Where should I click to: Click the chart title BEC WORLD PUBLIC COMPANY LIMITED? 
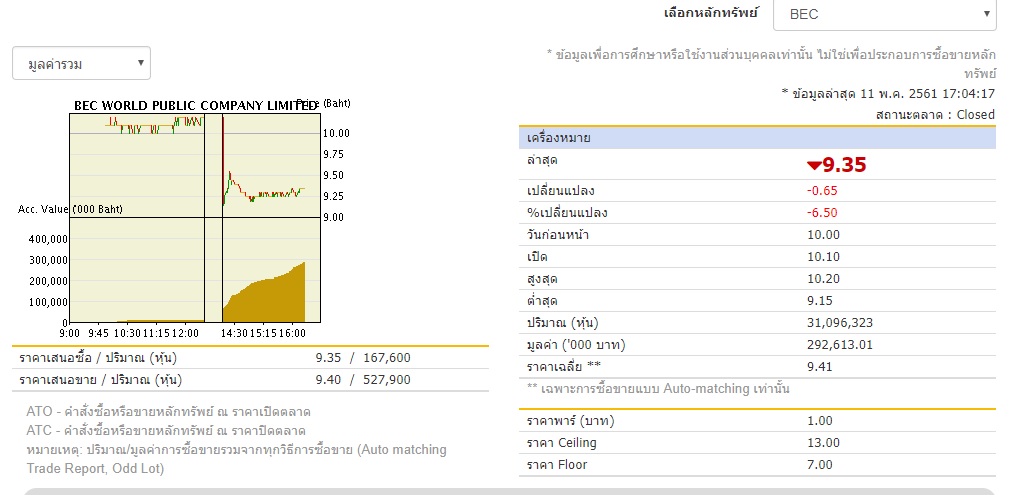tap(196, 106)
